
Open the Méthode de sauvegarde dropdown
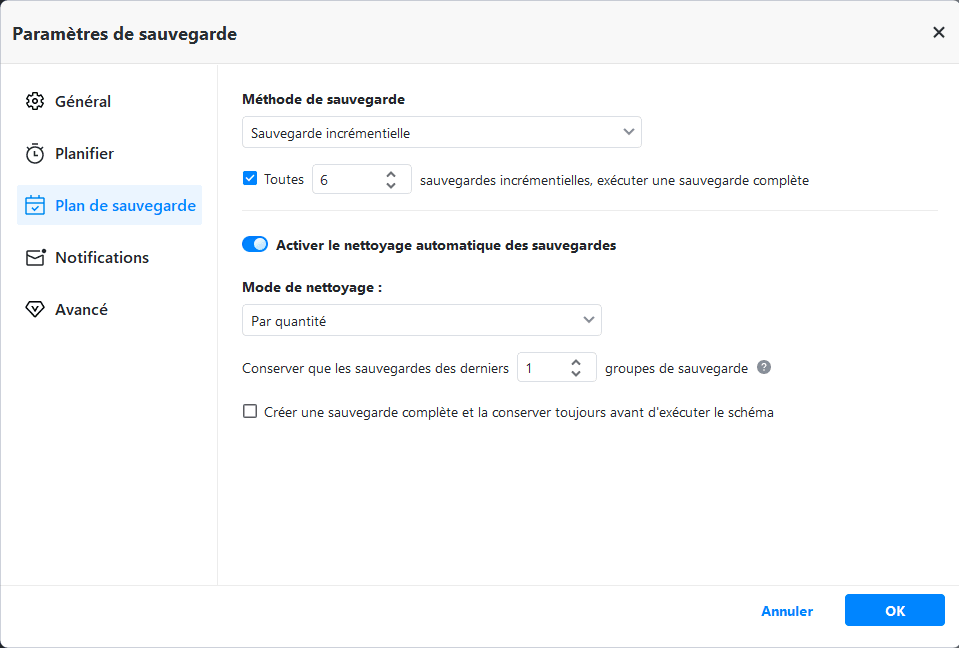(441, 132)
